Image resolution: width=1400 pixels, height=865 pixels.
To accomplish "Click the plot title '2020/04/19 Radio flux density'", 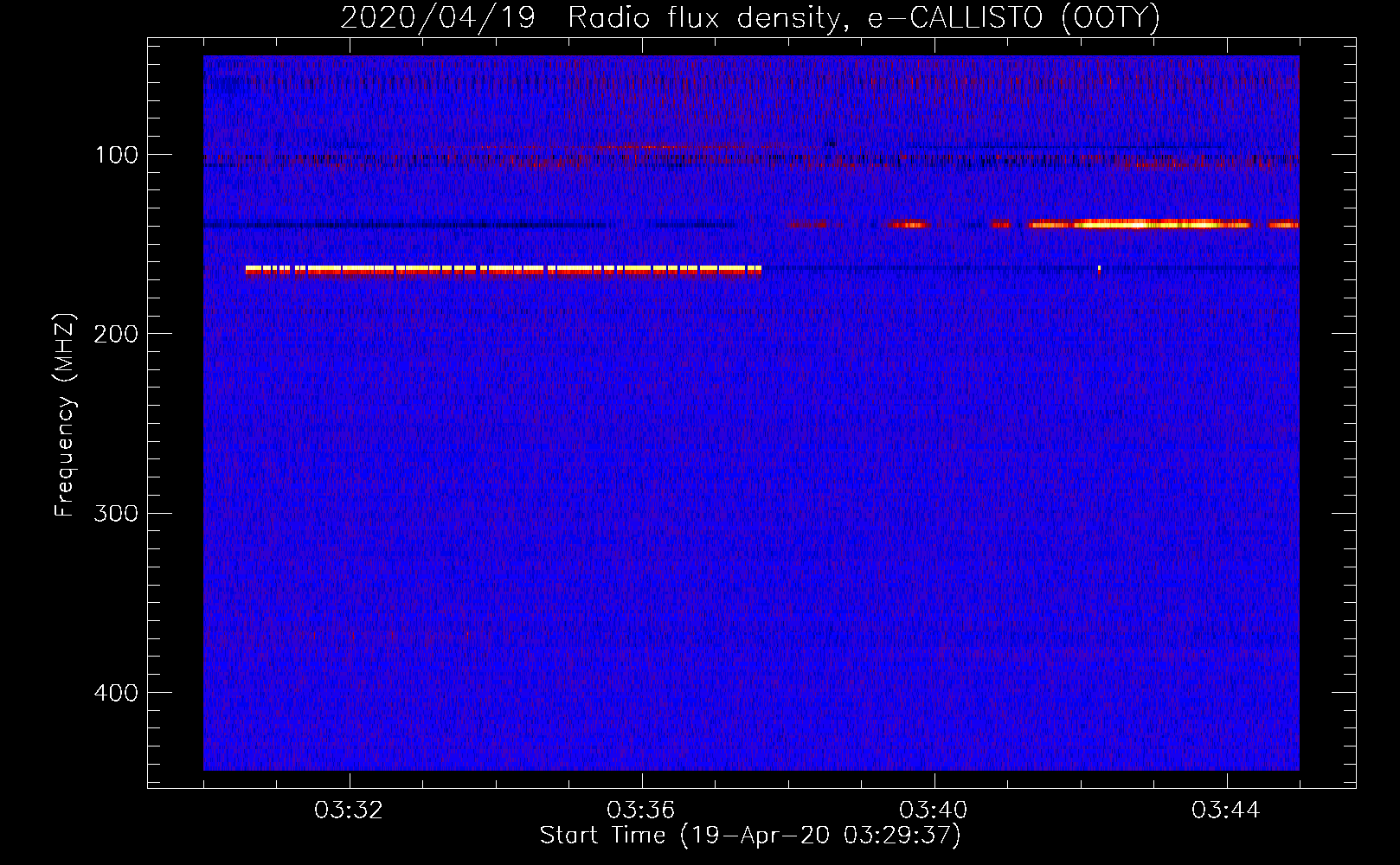I will point(749,16).
